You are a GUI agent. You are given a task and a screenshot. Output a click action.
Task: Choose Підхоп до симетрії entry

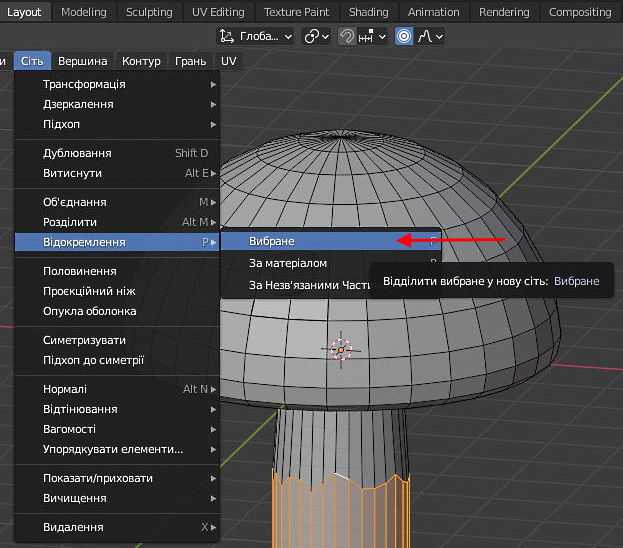tap(117, 360)
